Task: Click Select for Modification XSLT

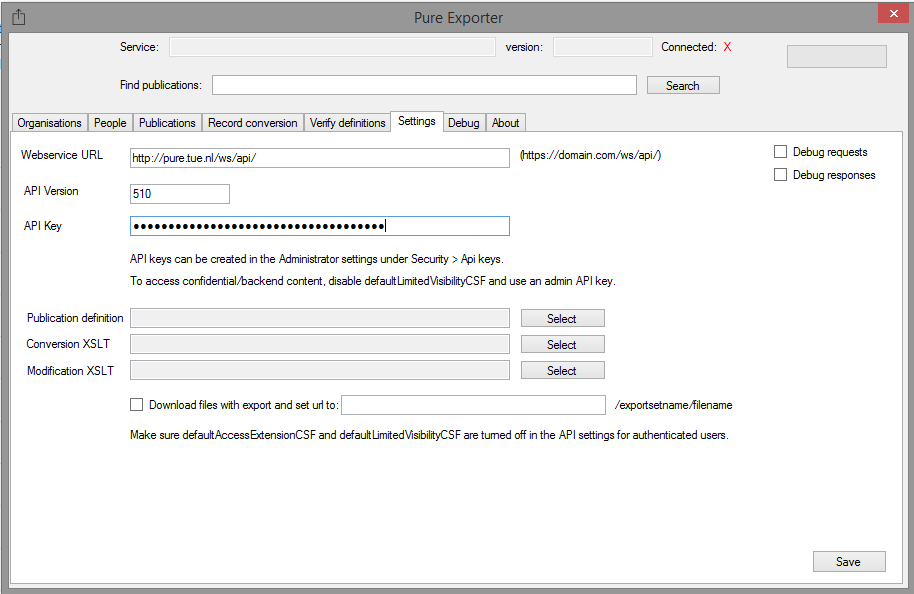Action: coord(563,370)
